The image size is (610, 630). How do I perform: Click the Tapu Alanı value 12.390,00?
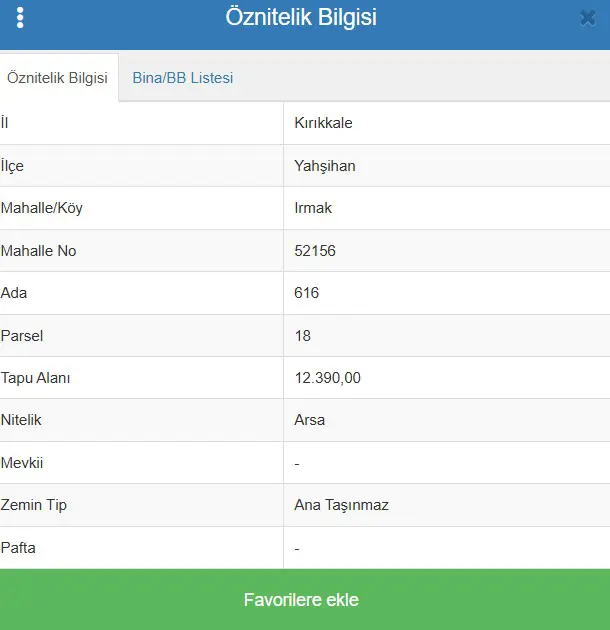pyautogui.click(x=328, y=378)
